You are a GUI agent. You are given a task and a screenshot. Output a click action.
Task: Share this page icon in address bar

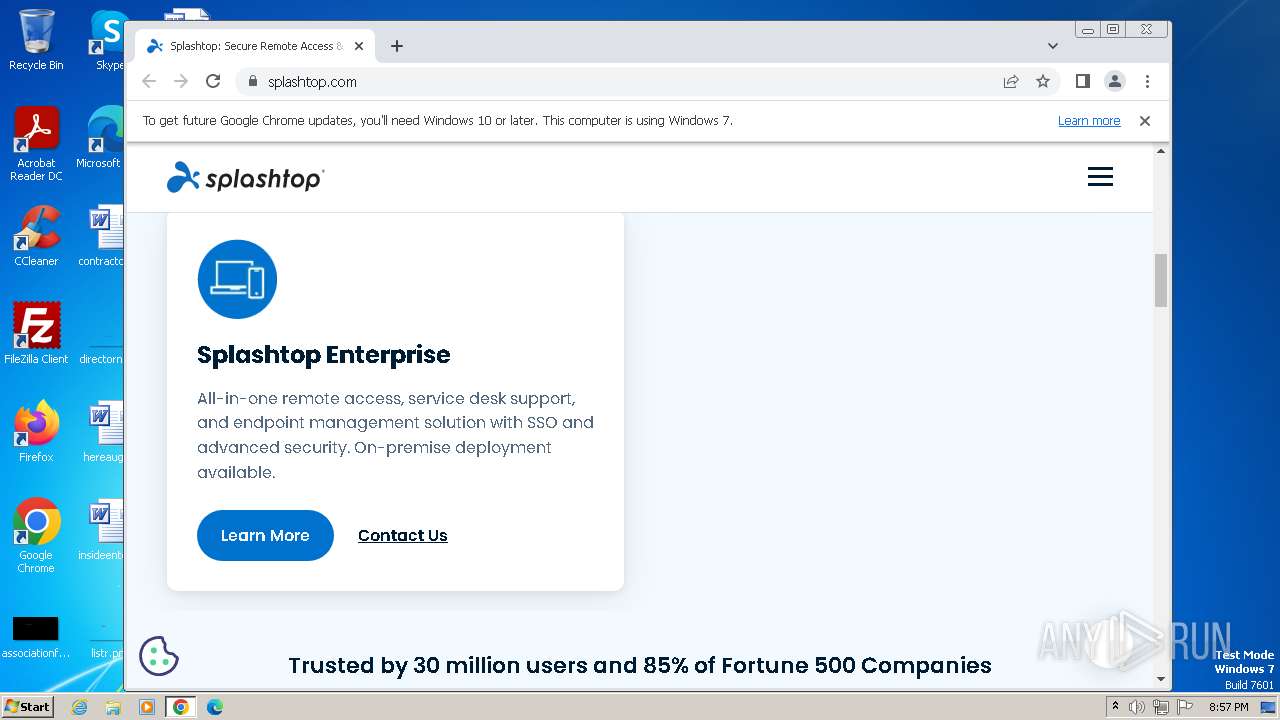click(1011, 82)
